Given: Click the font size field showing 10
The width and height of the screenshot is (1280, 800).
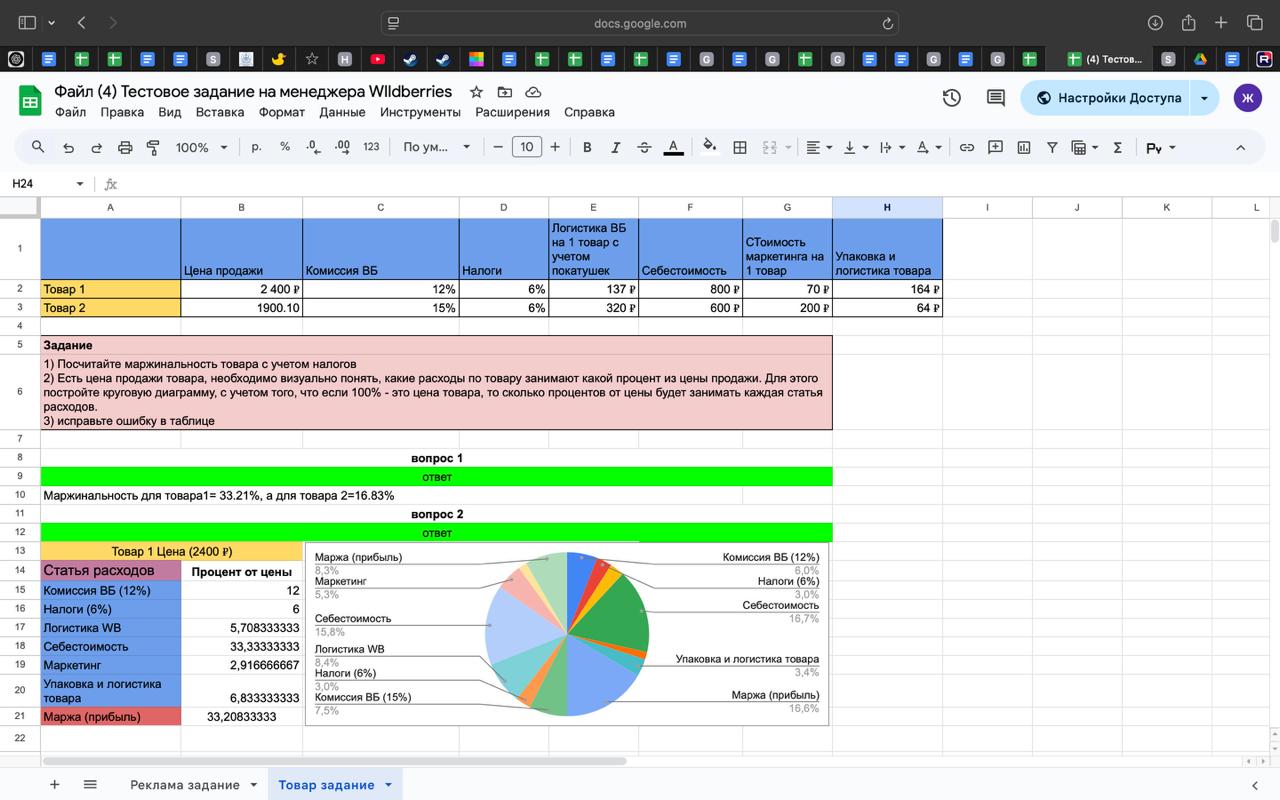Looking at the screenshot, I should pyautogui.click(x=527, y=147).
